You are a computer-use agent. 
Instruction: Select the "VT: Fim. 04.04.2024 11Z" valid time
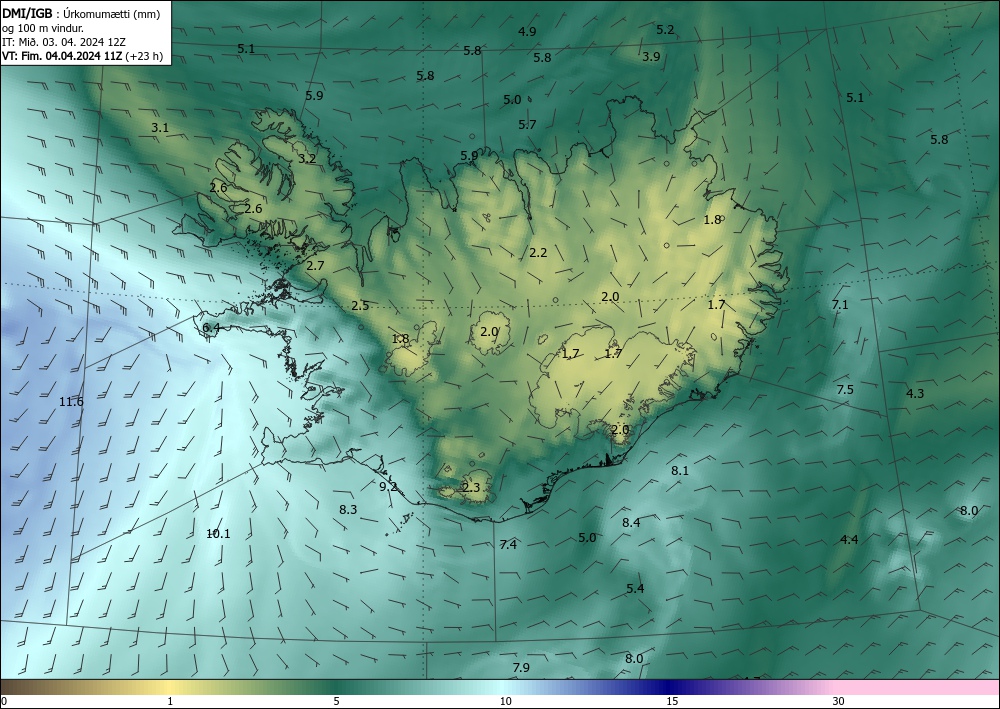pos(62,56)
